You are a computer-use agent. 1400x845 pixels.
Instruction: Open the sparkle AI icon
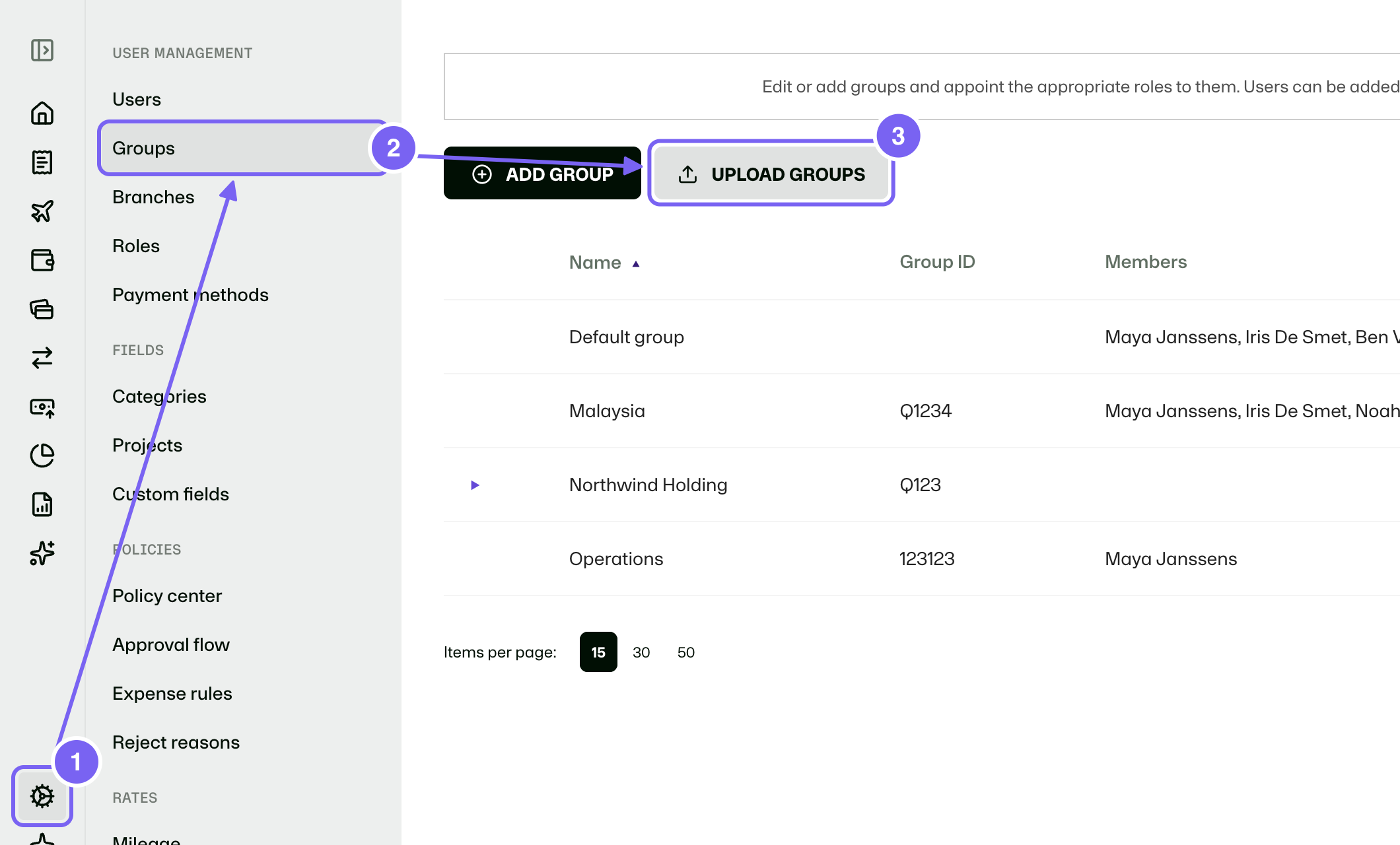click(42, 553)
